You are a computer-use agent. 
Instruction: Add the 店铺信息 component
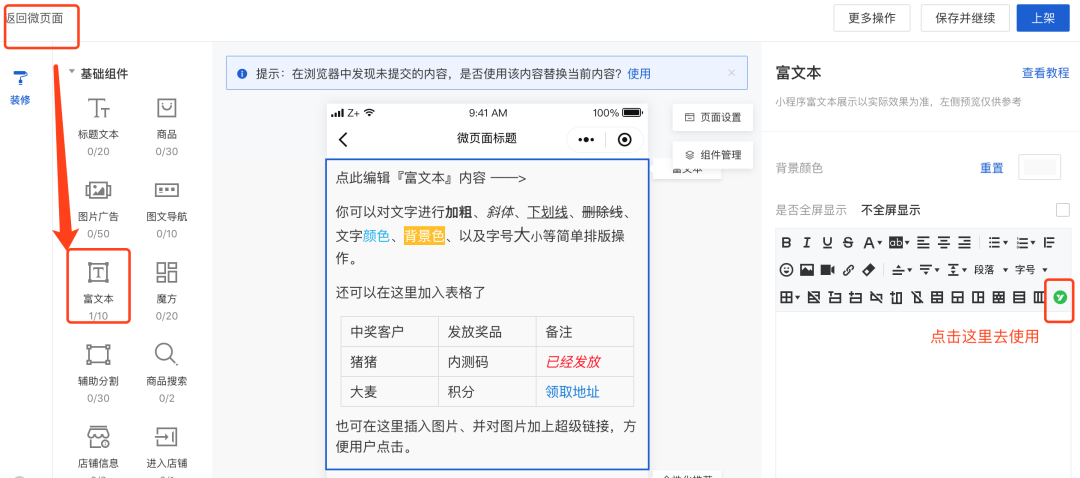coord(98,451)
